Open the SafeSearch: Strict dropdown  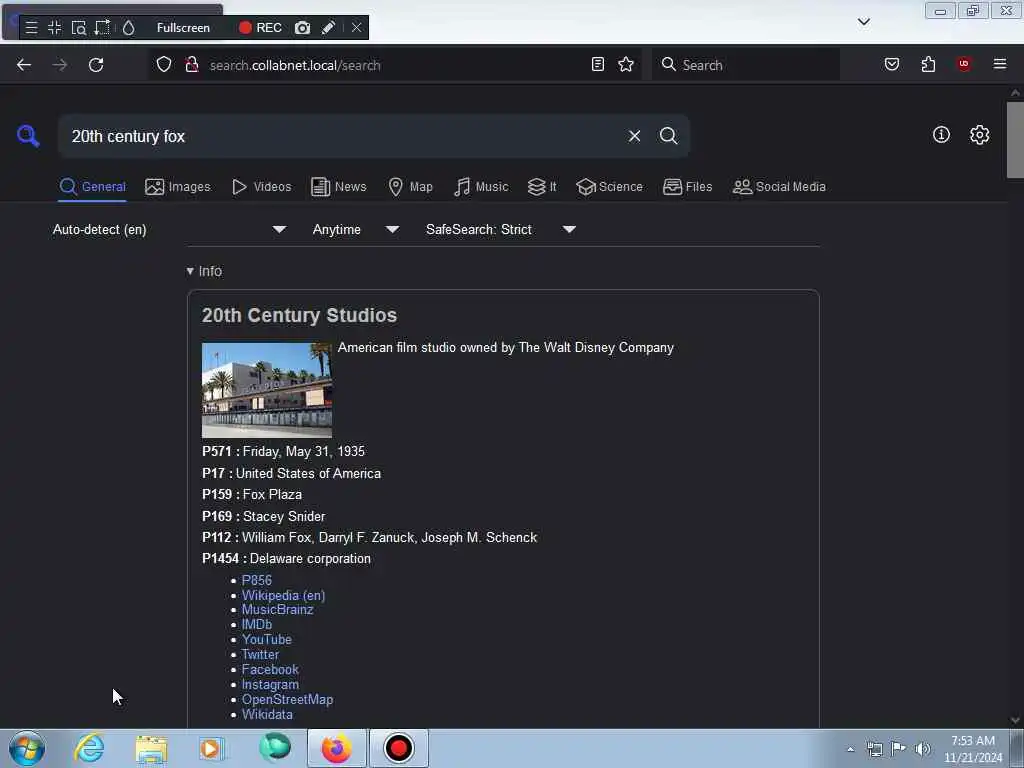click(501, 229)
